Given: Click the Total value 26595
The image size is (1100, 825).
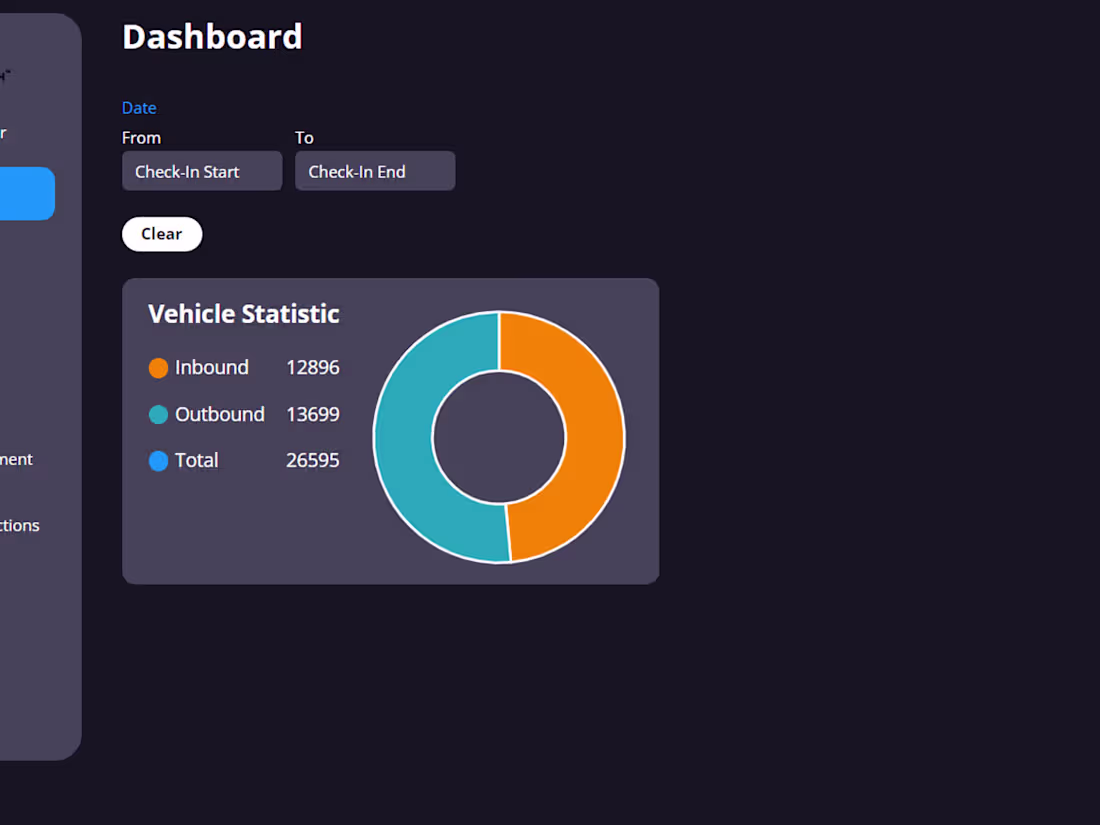Looking at the screenshot, I should point(313,461).
